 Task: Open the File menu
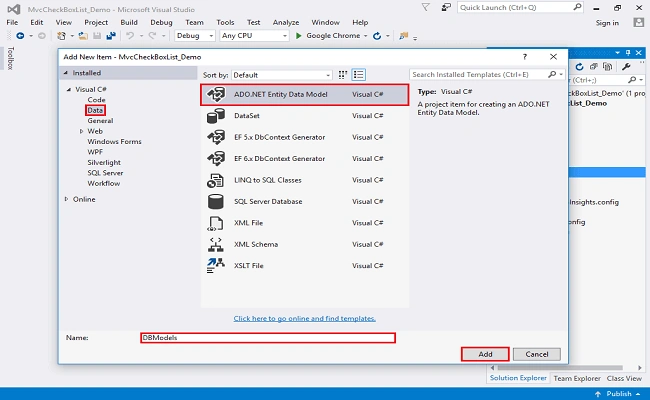click(12, 22)
